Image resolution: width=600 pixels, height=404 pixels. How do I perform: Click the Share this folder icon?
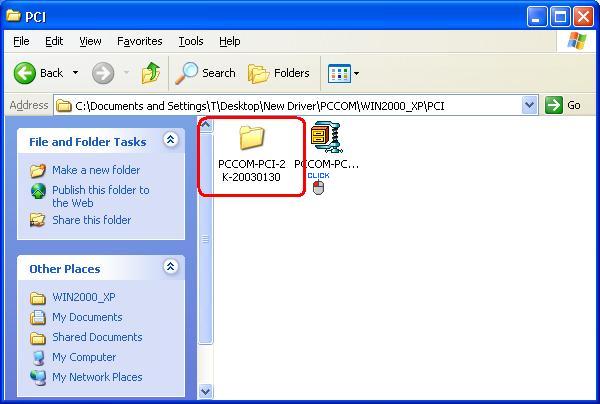[38, 220]
